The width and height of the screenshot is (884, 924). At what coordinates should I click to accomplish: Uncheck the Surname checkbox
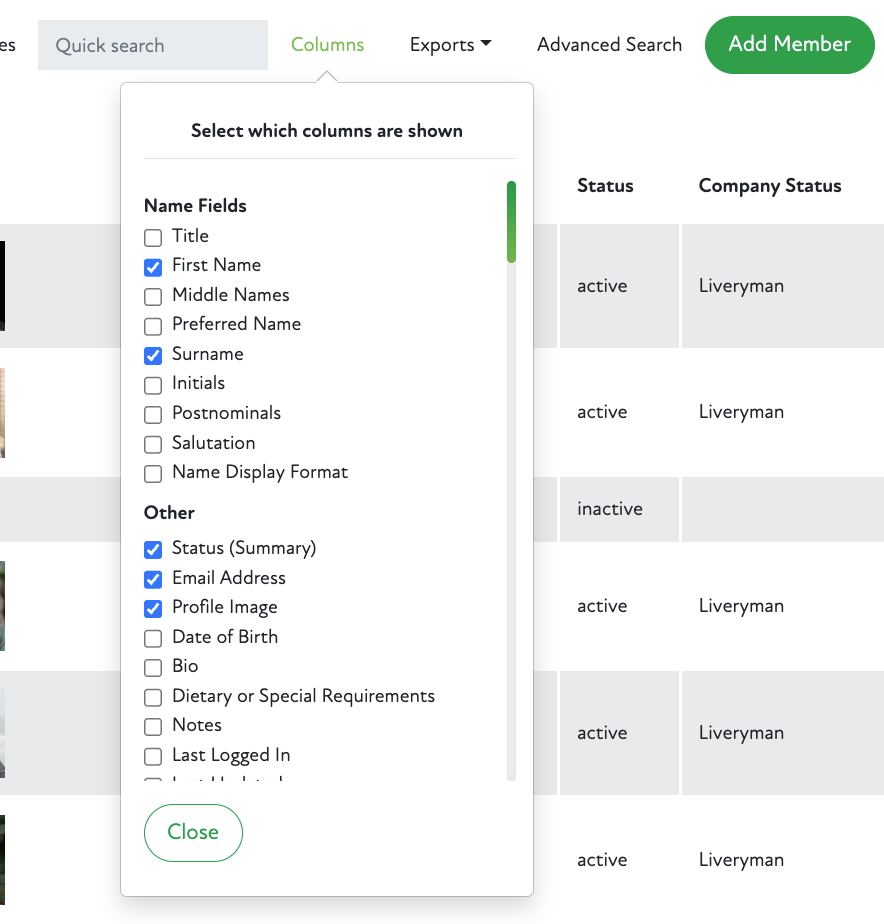pyautogui.click(x=153, y=355)
